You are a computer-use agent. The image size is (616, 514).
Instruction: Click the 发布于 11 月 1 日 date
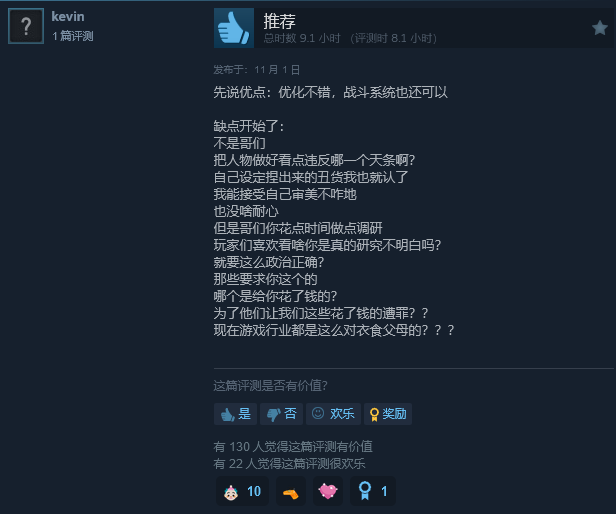click(x=257, y=70)
